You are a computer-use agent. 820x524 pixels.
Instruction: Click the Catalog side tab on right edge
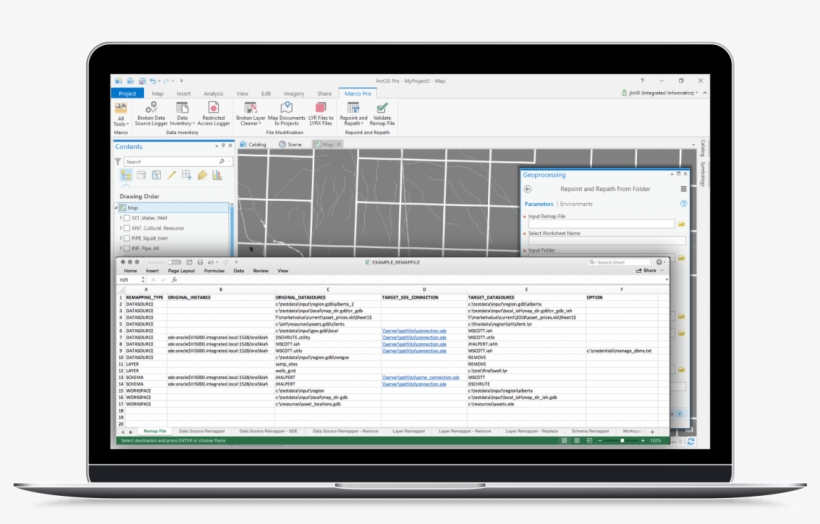(703, 148)
